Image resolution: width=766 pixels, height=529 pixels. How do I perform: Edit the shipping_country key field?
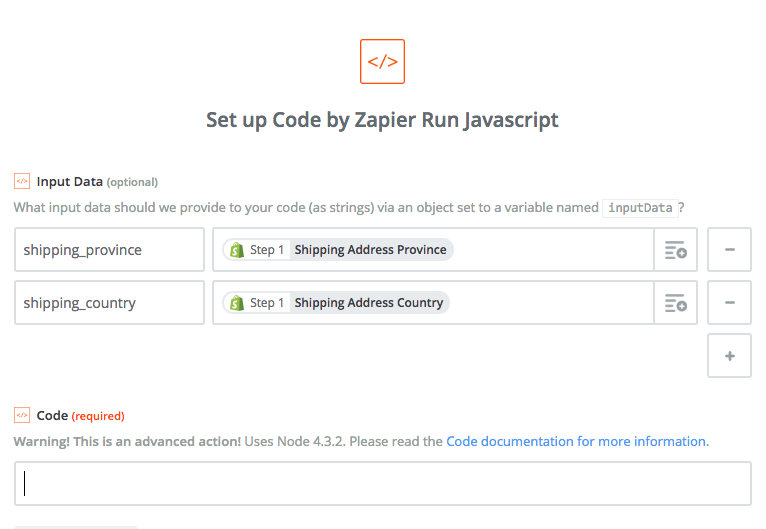(x=109, y=303)
